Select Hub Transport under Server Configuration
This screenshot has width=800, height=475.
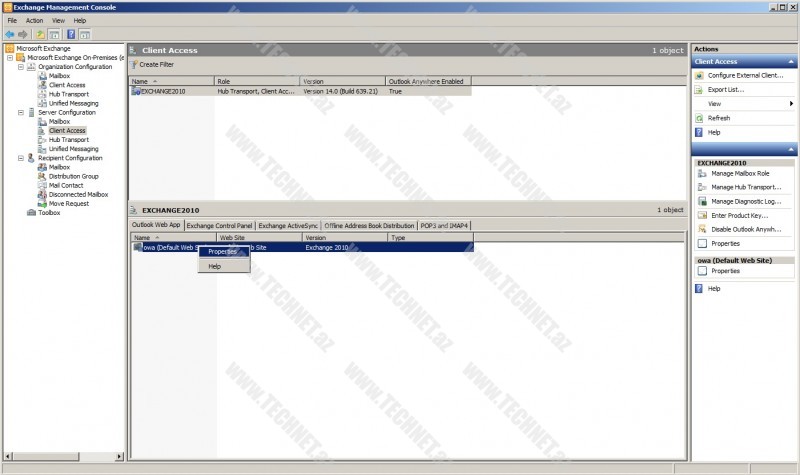(68, 140)
